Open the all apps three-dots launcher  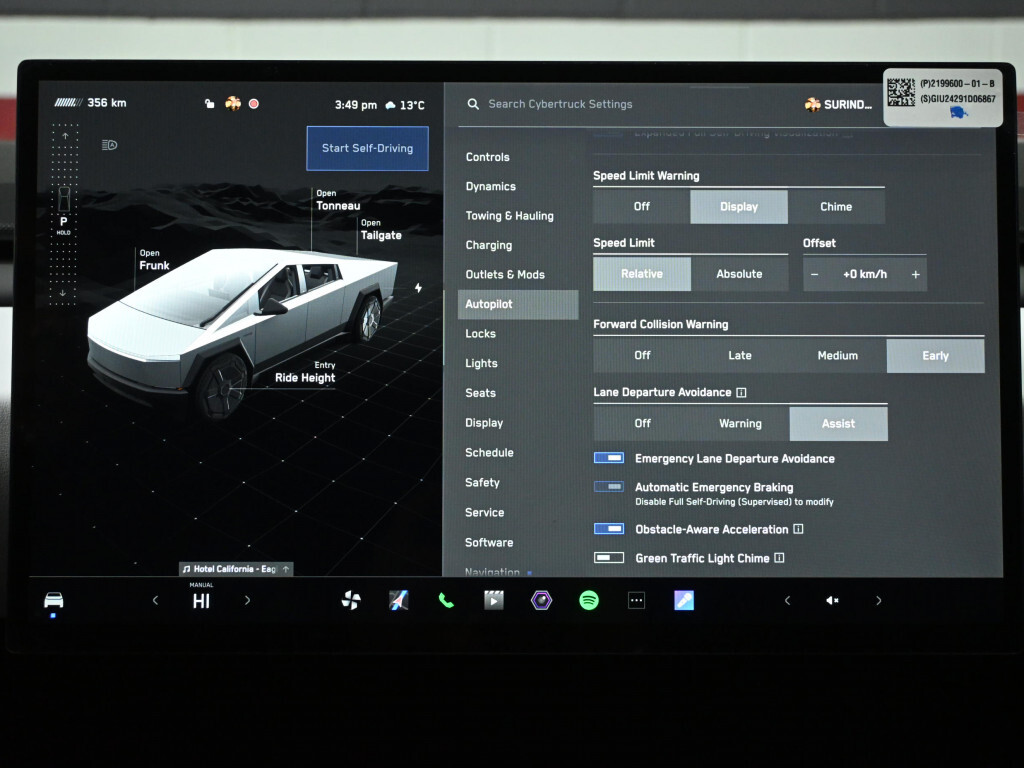(637, 600)
